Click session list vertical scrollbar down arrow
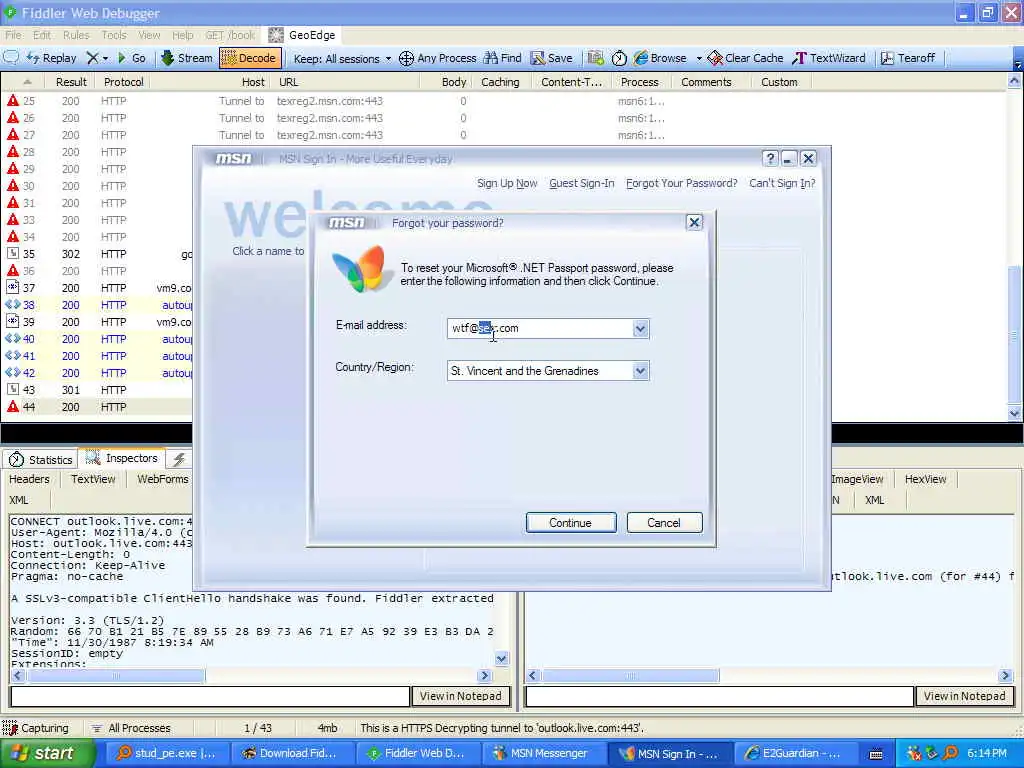 1014,413
